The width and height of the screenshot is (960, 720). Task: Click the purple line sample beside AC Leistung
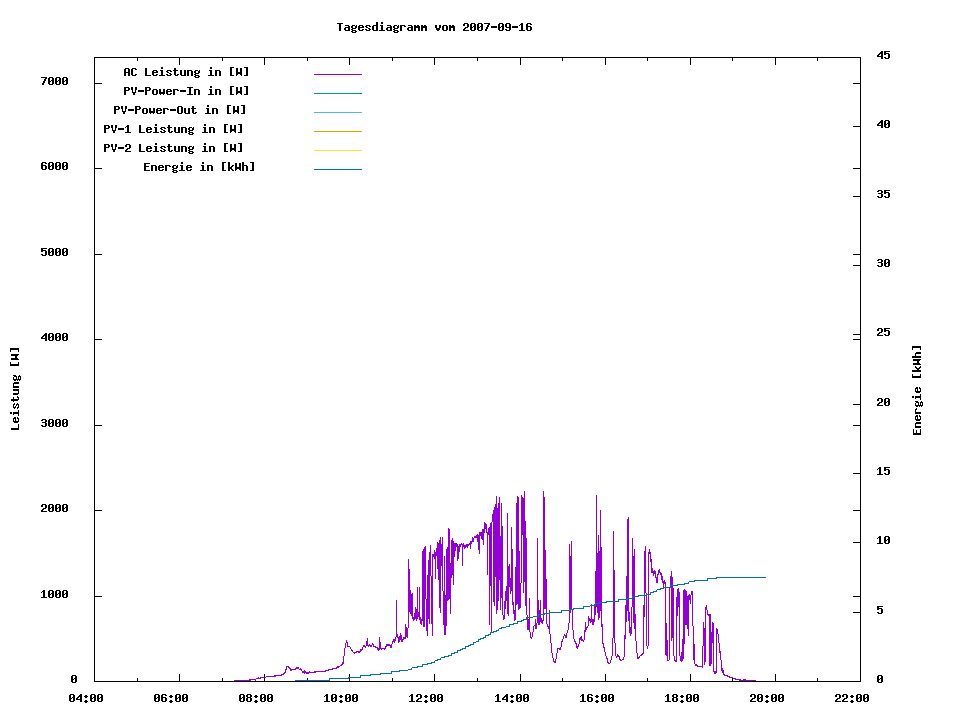[337, 74]
